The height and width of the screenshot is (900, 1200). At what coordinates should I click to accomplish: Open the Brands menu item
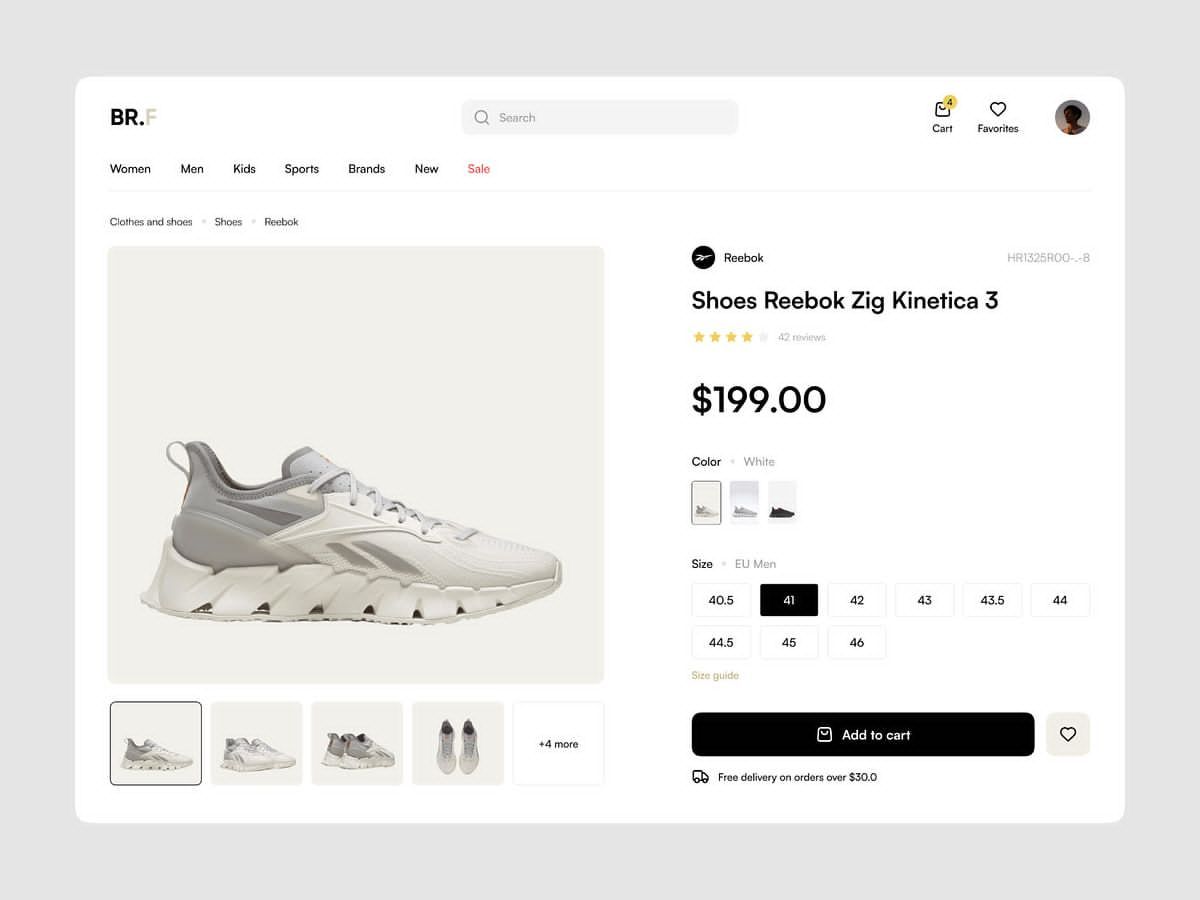point(366,169)
